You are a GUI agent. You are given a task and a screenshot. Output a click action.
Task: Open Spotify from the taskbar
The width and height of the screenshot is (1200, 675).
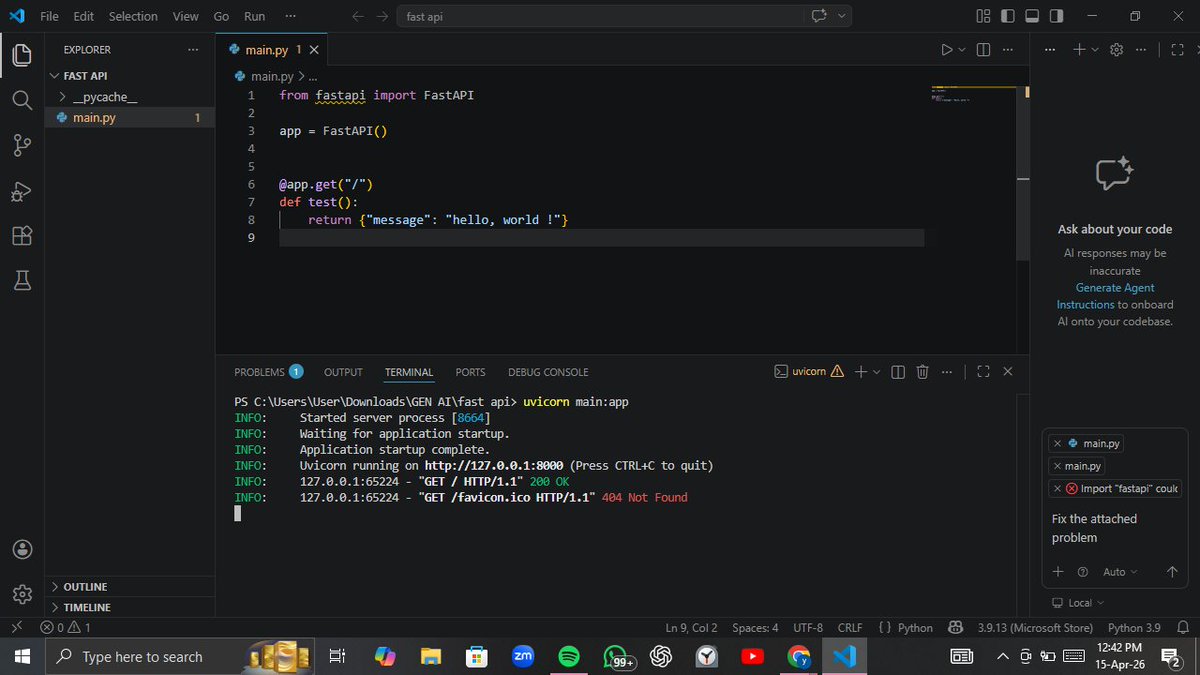click(x=569, y=657)
